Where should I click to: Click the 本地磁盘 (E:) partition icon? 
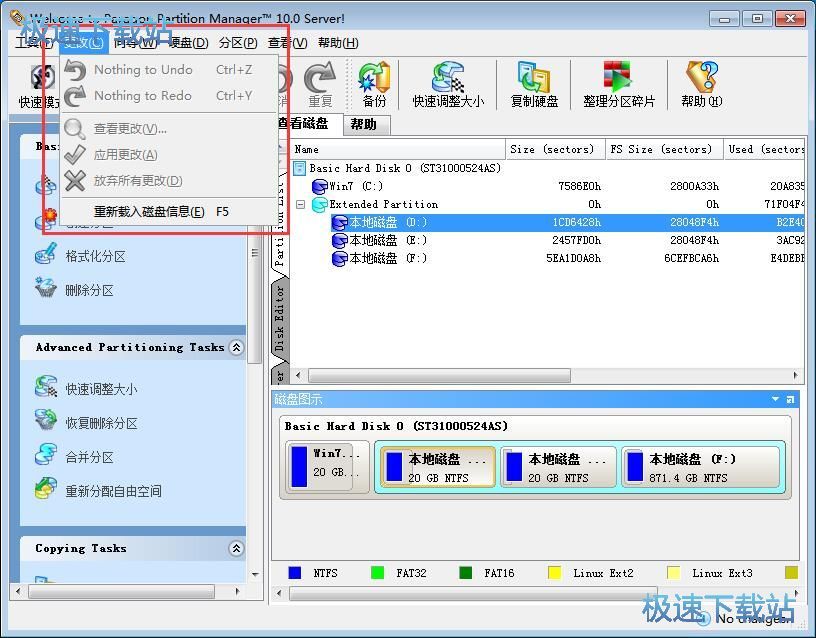point(340,240)
